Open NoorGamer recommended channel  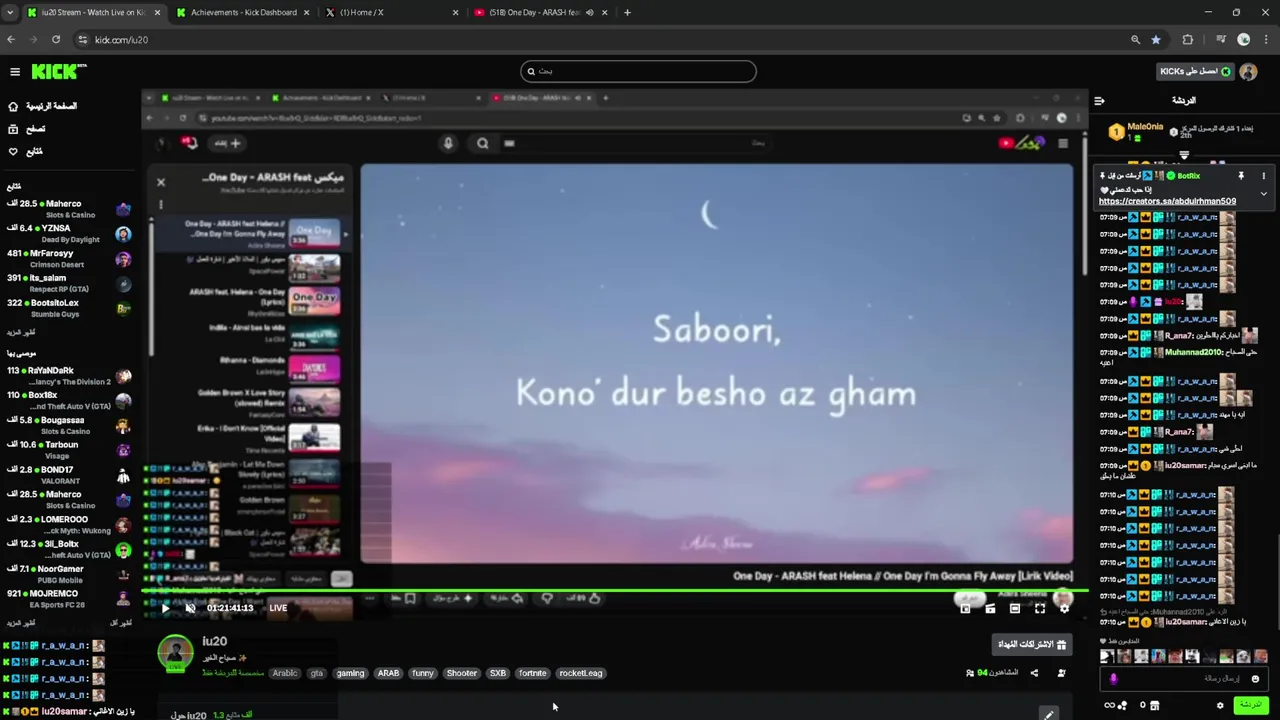[x=68, y=574]
